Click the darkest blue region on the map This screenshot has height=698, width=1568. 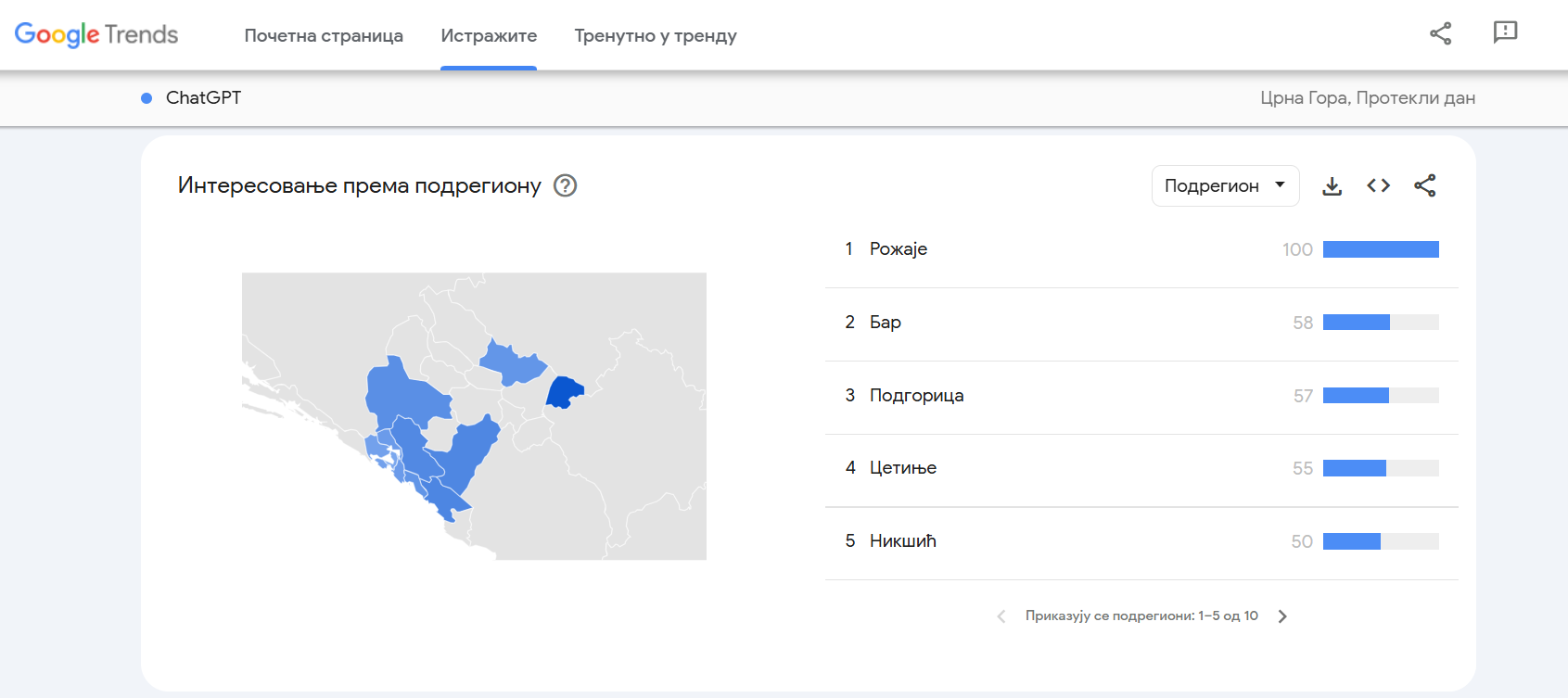pyautogui.click(x=563, y=393)
